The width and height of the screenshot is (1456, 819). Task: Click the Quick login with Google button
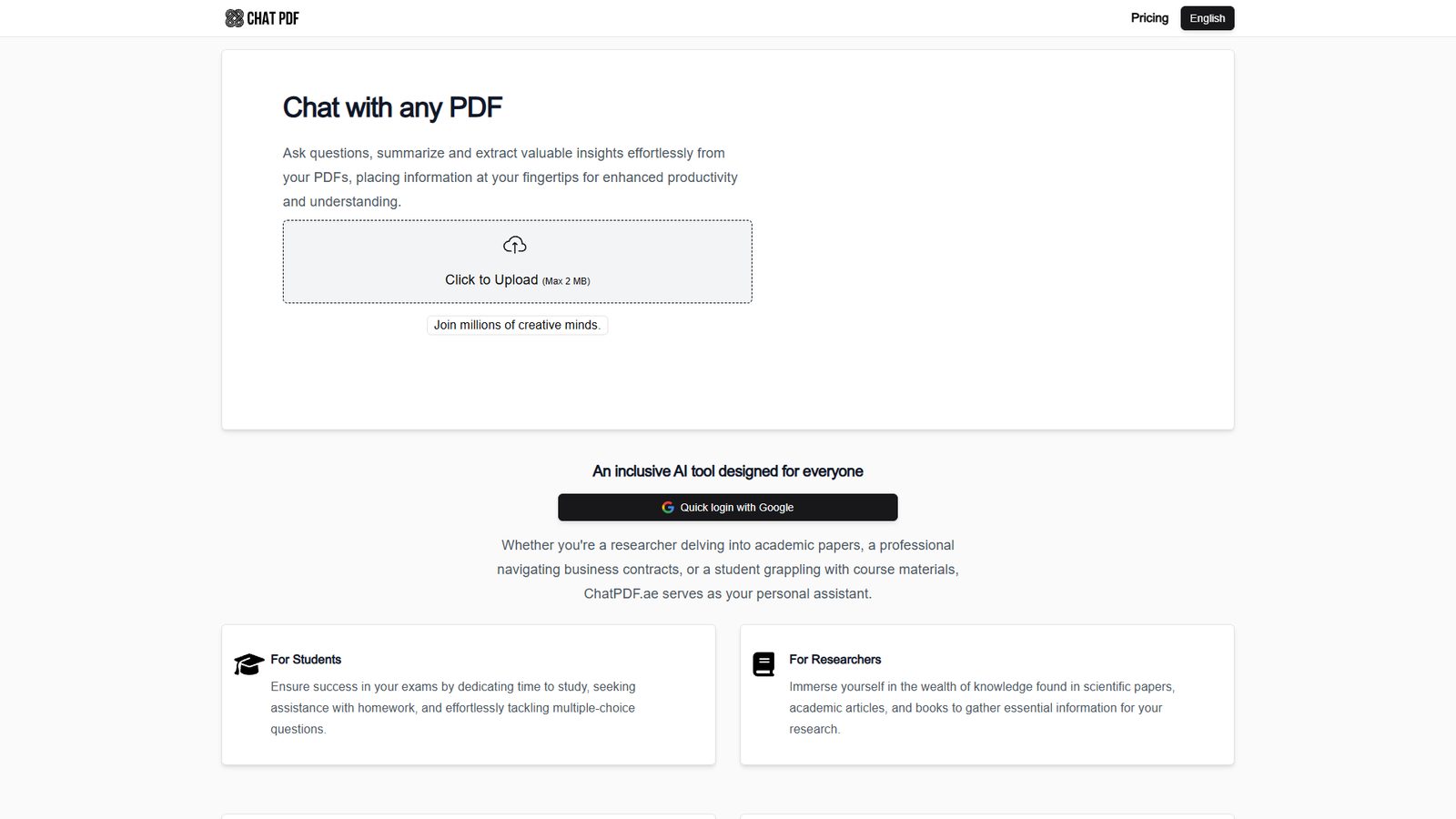(x=727, y=507)
